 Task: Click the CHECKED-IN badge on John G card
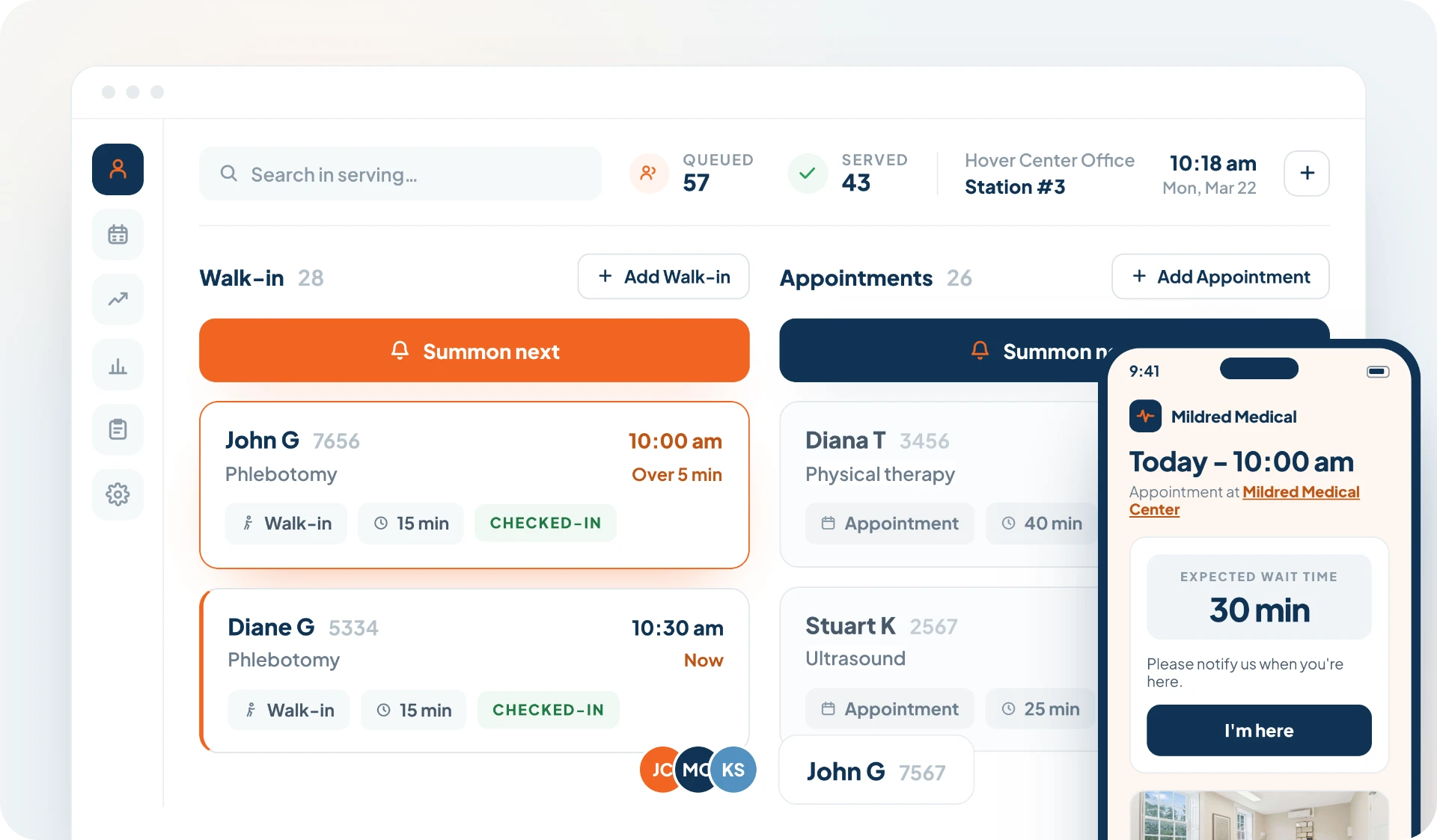click(545, 523)
